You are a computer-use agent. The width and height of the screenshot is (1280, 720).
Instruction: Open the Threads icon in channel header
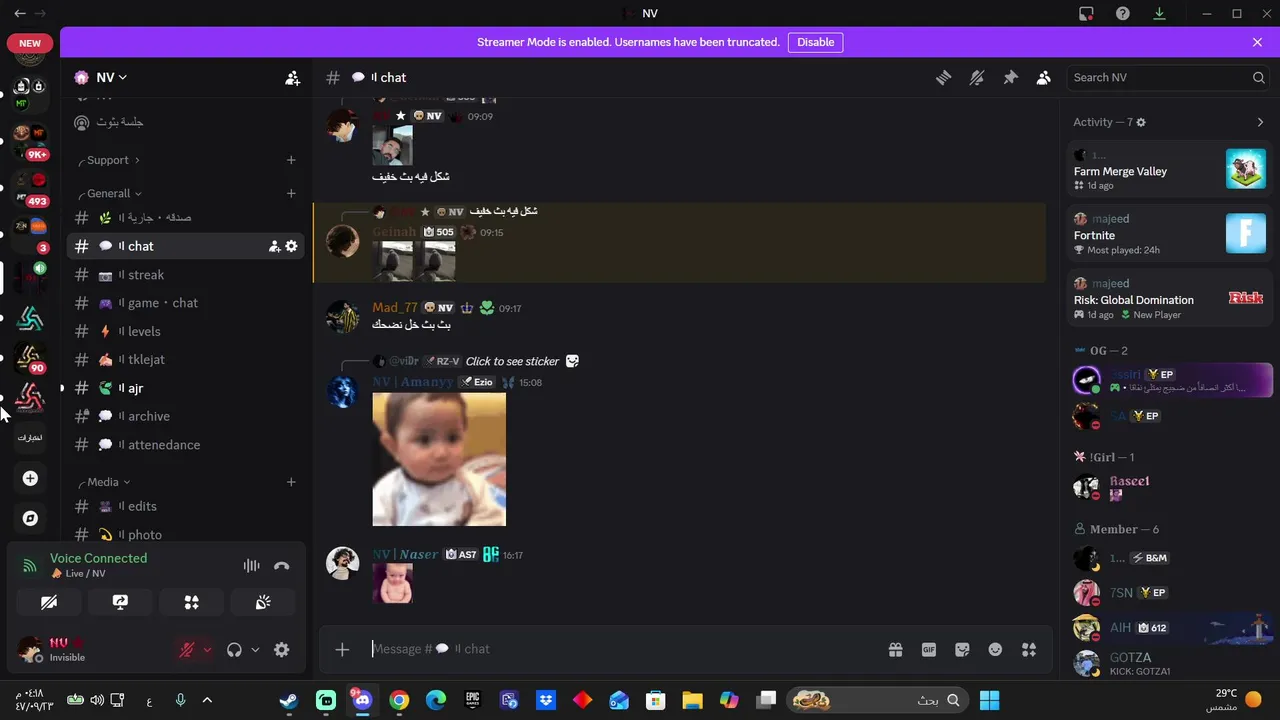coord(943,77)
